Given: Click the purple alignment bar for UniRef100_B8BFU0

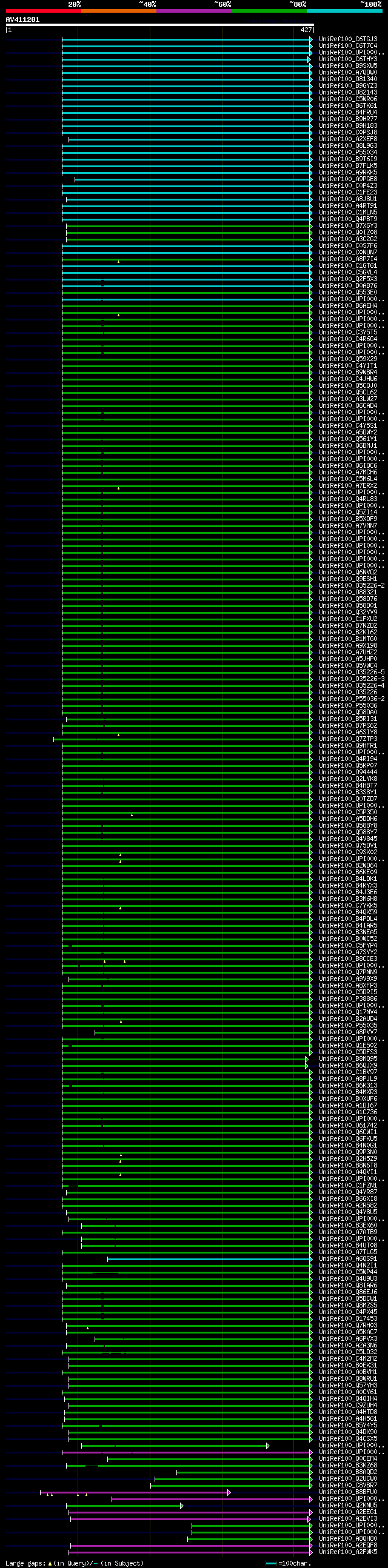Looking at the screenshot, I should pos(135,1492).
